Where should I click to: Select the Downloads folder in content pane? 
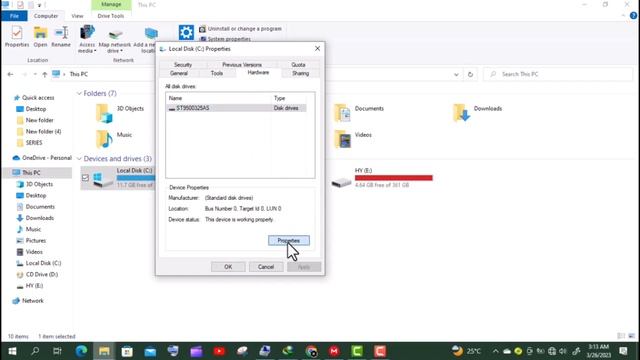point(477,113)
